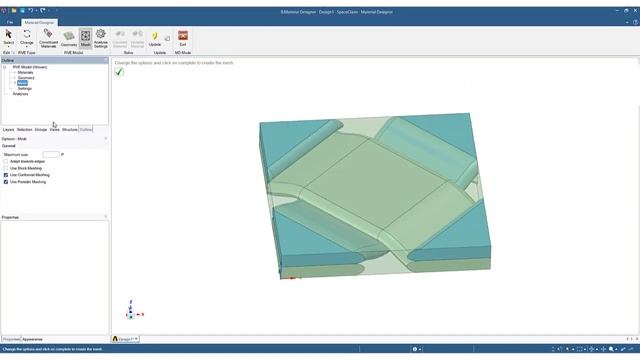Switch to the Structure panel tab
640x360 pixels.
[x=69, y=130]
